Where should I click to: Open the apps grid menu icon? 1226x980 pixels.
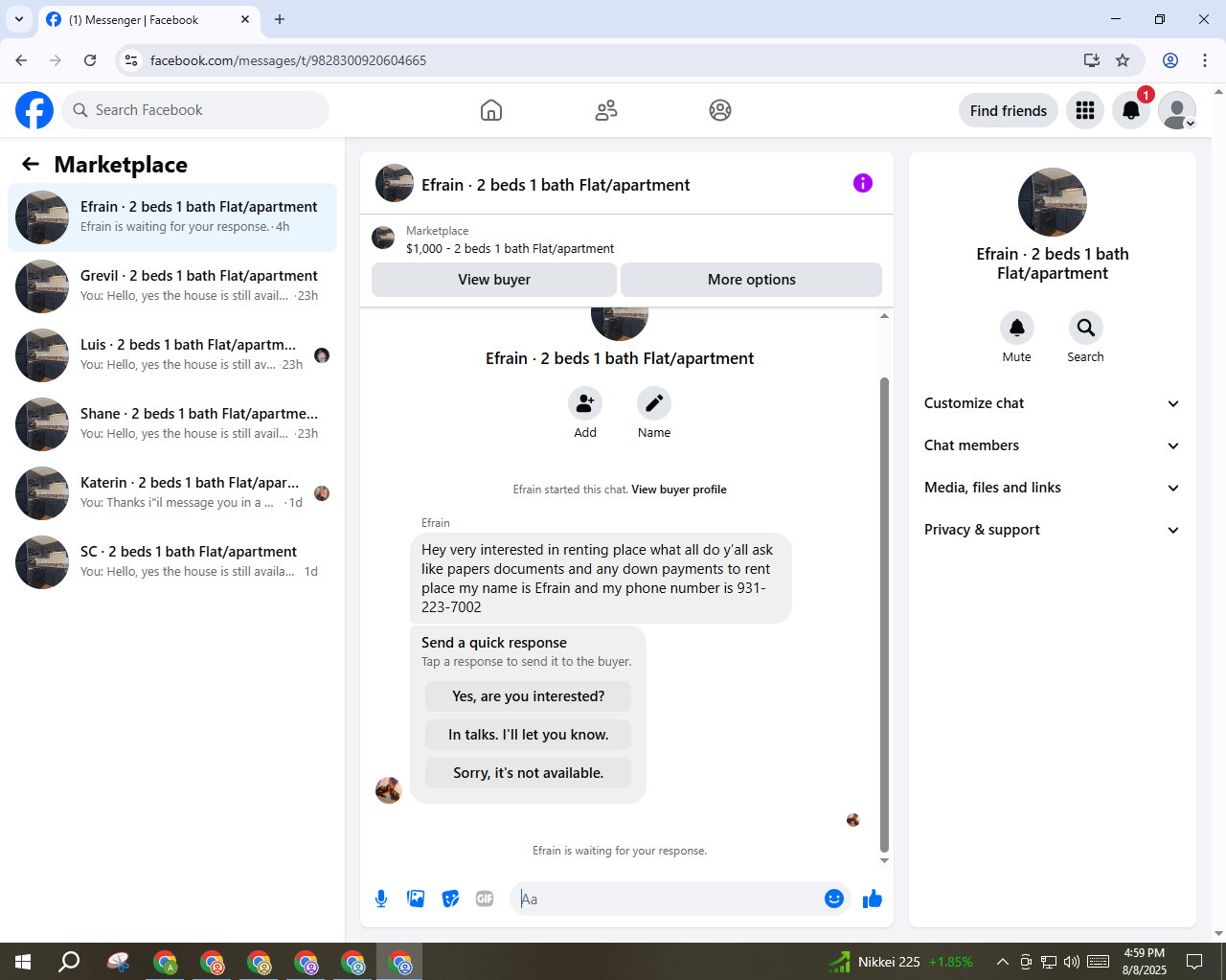[x=1085, y=110]
